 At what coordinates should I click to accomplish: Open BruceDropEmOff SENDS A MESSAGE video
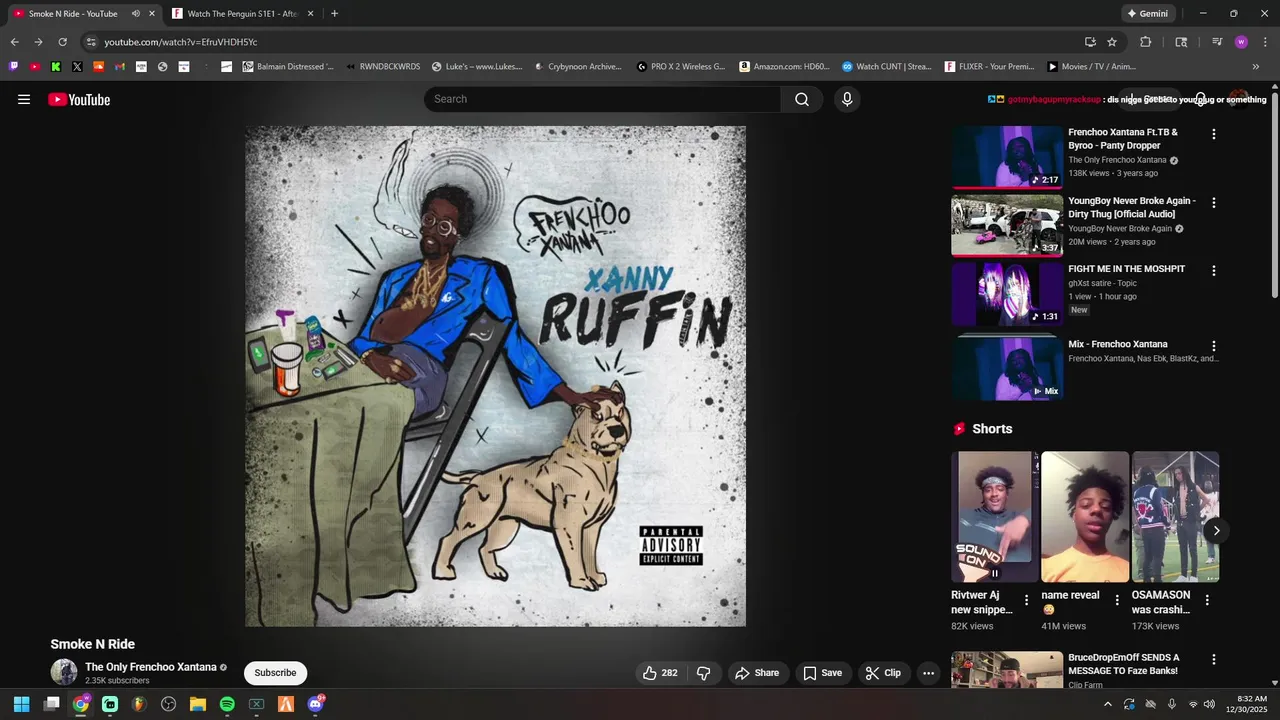click(1123, 664)
